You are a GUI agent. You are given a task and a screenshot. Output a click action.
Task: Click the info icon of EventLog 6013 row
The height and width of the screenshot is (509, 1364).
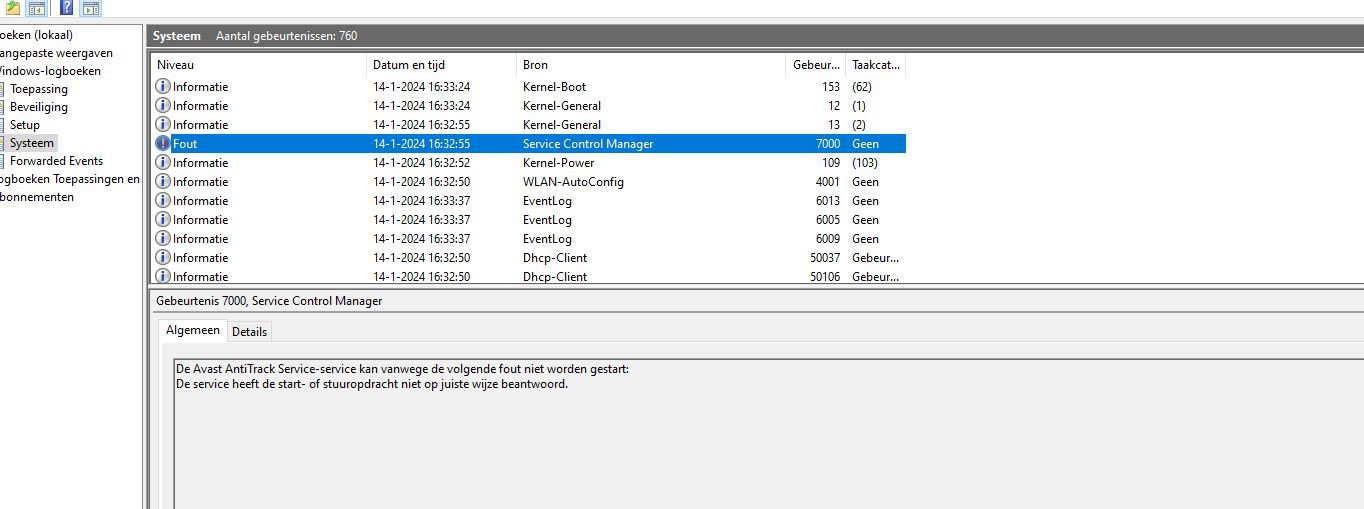pos(163,200)
